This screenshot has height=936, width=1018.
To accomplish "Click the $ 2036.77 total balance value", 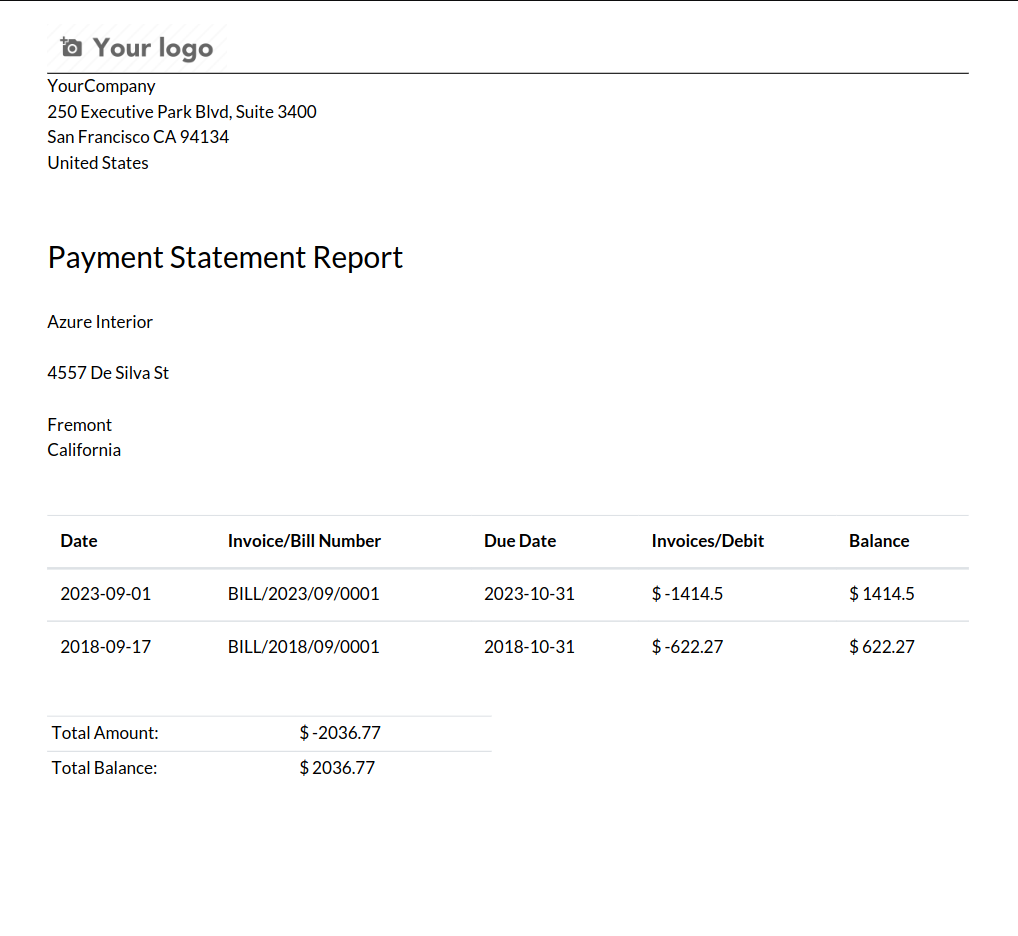I will click(337, 768).
